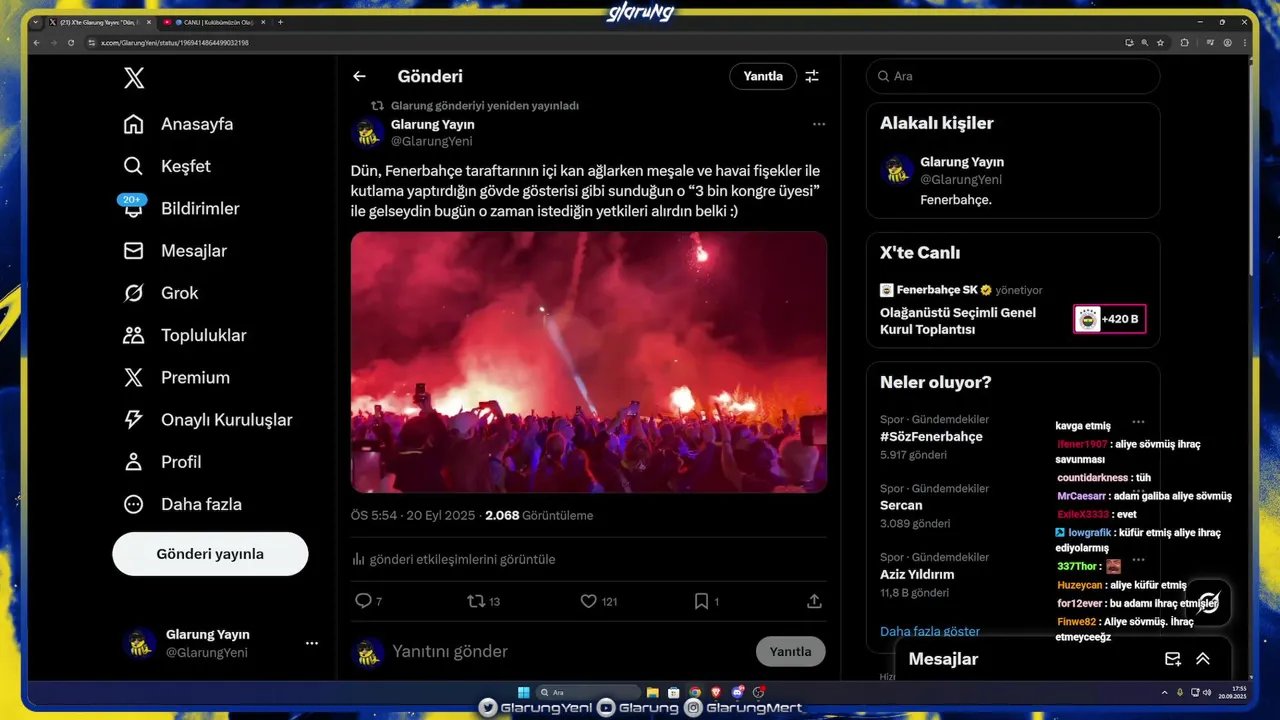Click gönderi etkileşimlerini görüntüle link
The height and width of the screenshot is (720, 1280).
pos(454,559)
